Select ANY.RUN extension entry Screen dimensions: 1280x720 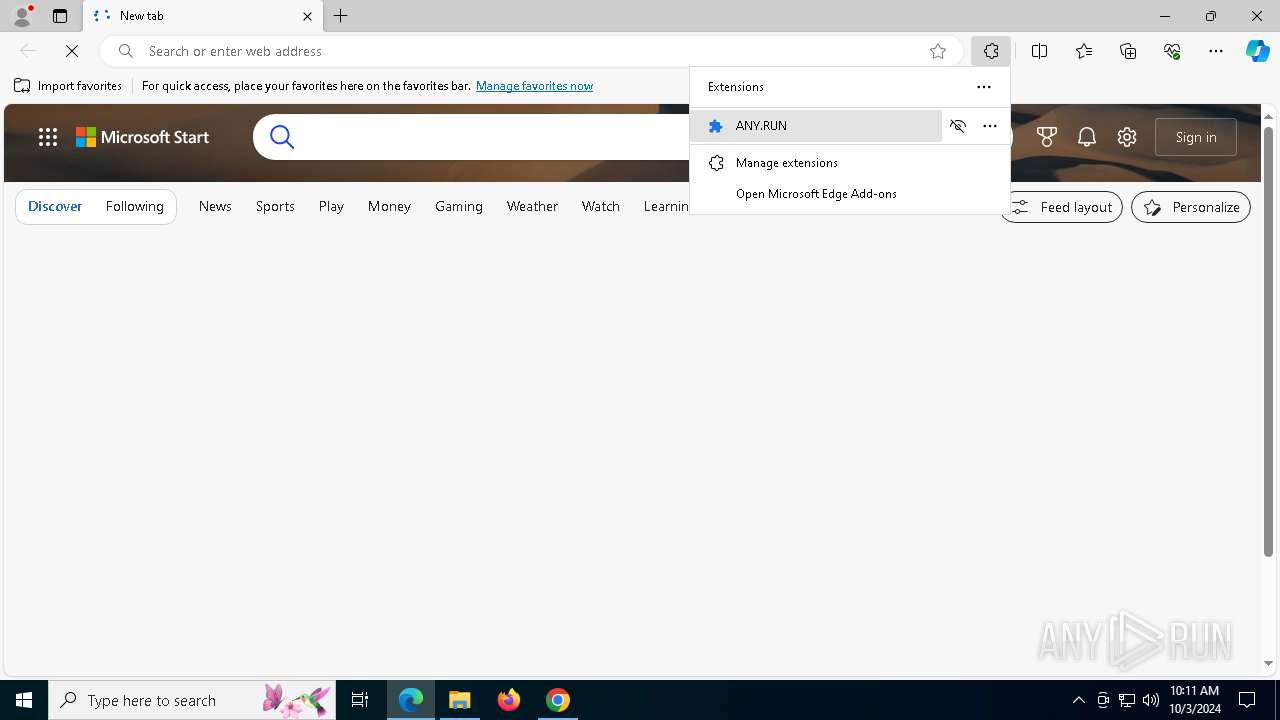click(816, 126)
